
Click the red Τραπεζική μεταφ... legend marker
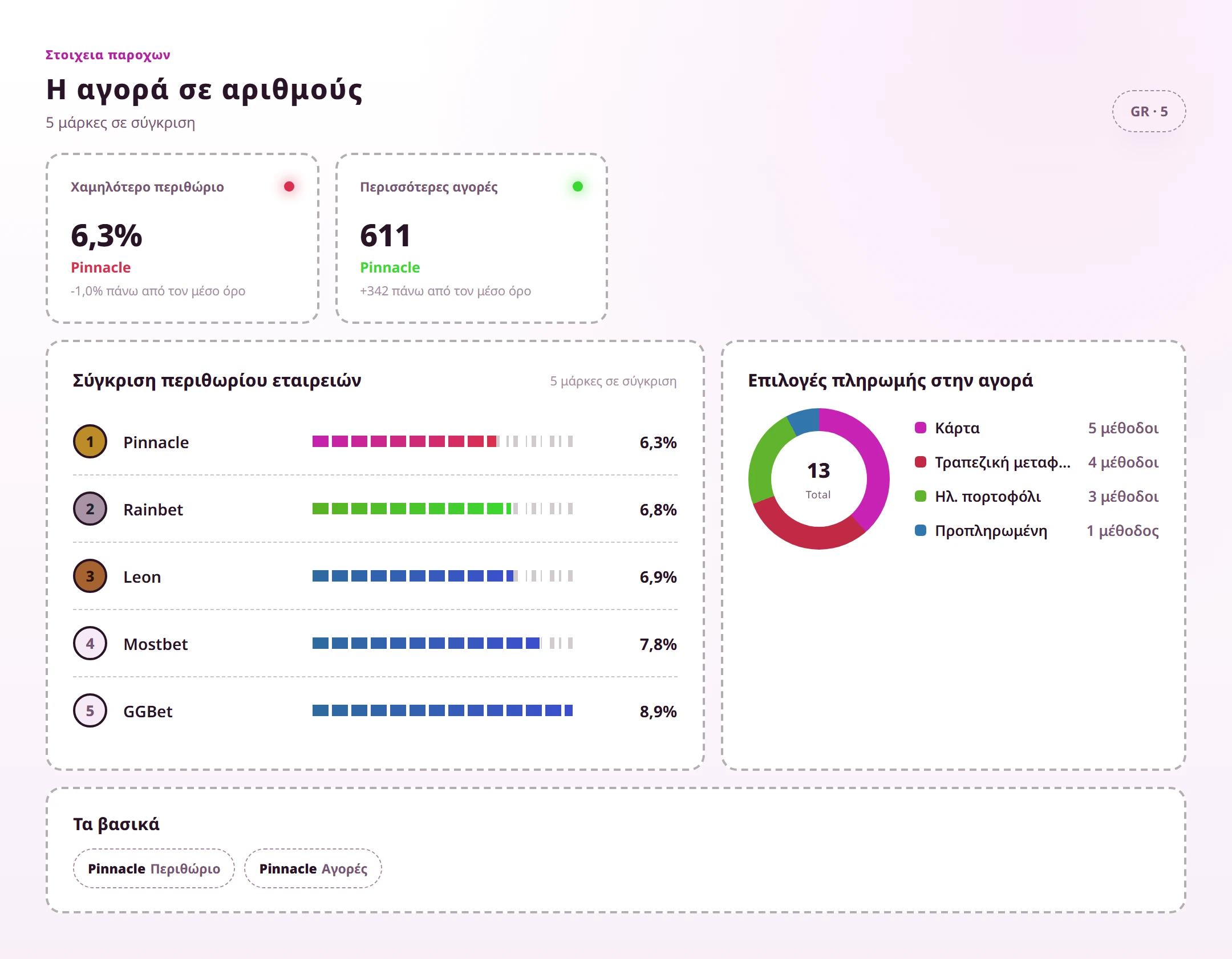pos(921,462)
